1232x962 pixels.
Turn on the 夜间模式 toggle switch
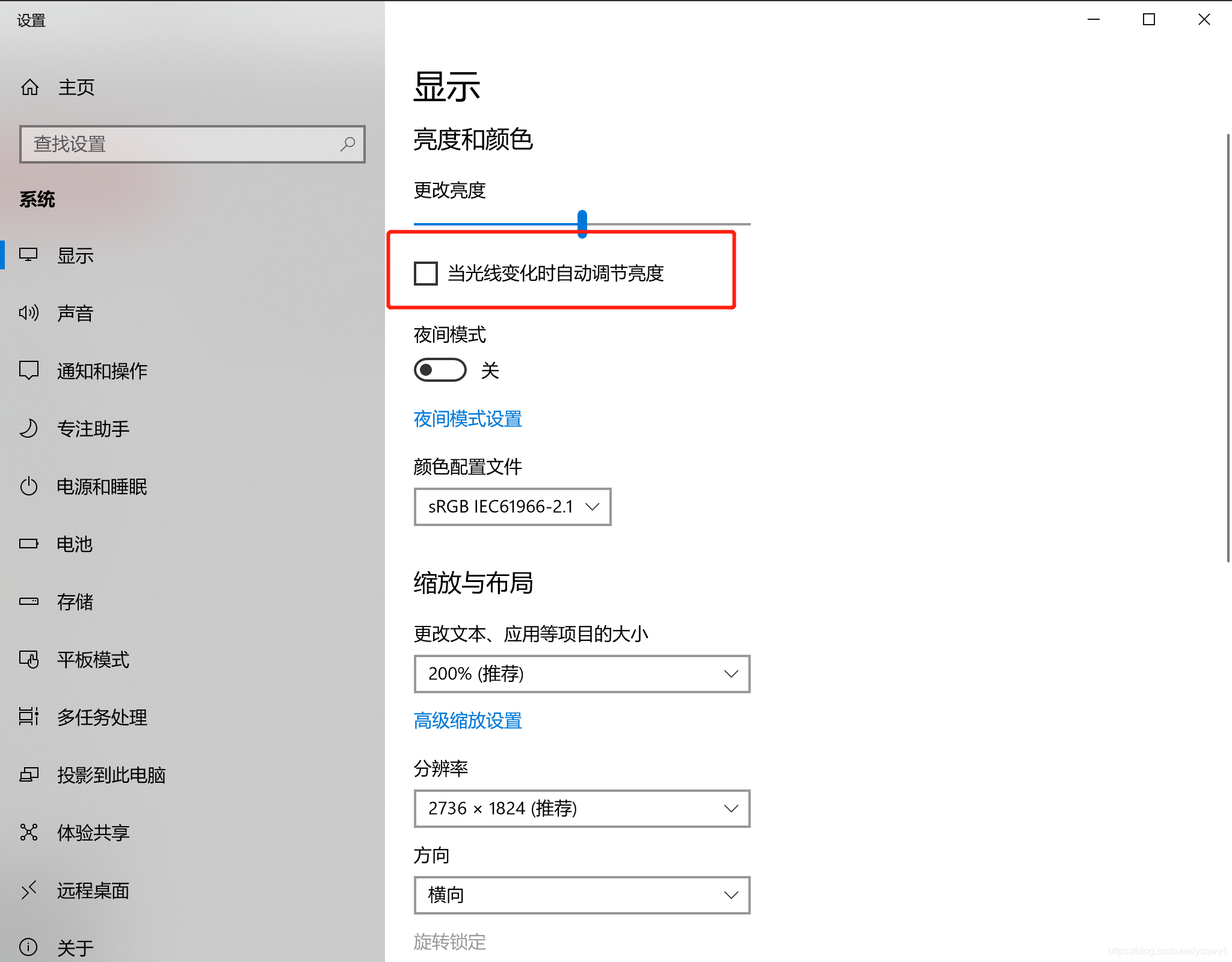[x=440, y=370]
